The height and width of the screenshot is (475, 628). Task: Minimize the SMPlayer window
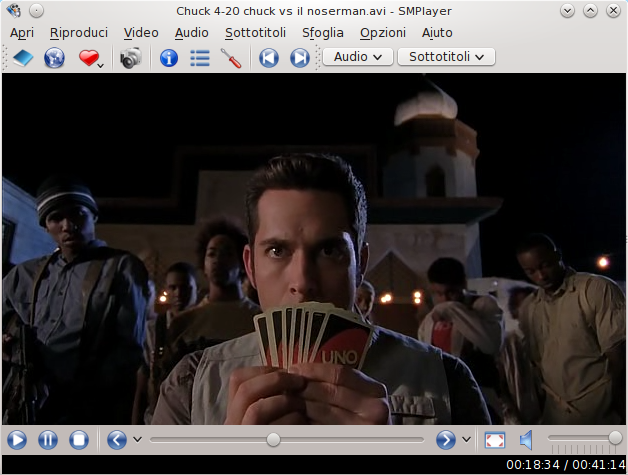tap(568, 11)
